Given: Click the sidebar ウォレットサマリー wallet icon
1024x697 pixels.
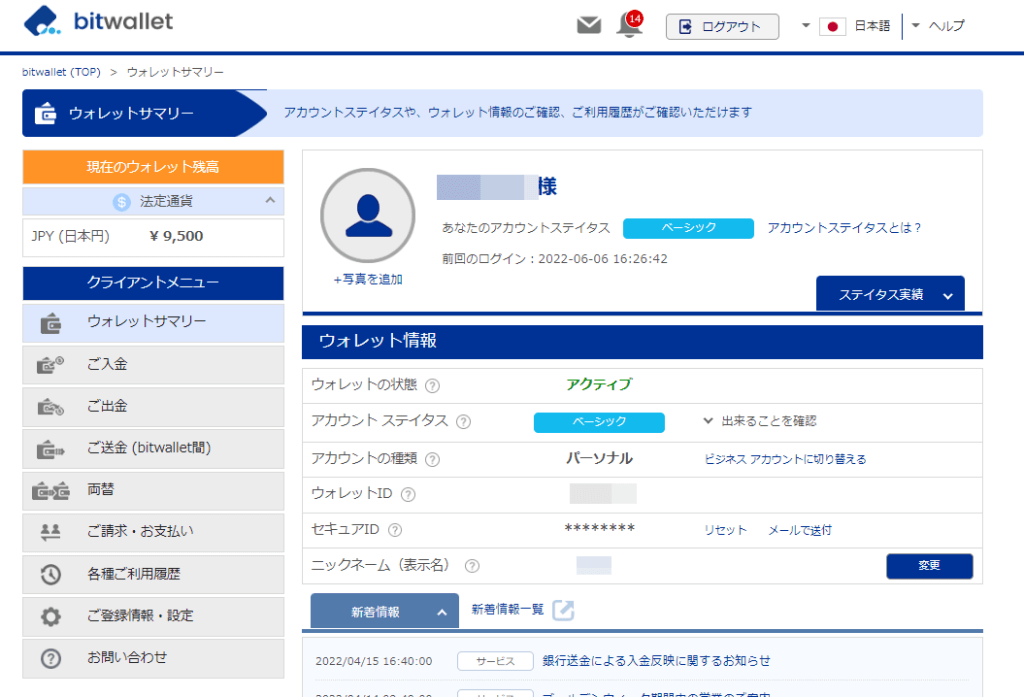Looking at the screenshot, I should (x=50, y=323).
